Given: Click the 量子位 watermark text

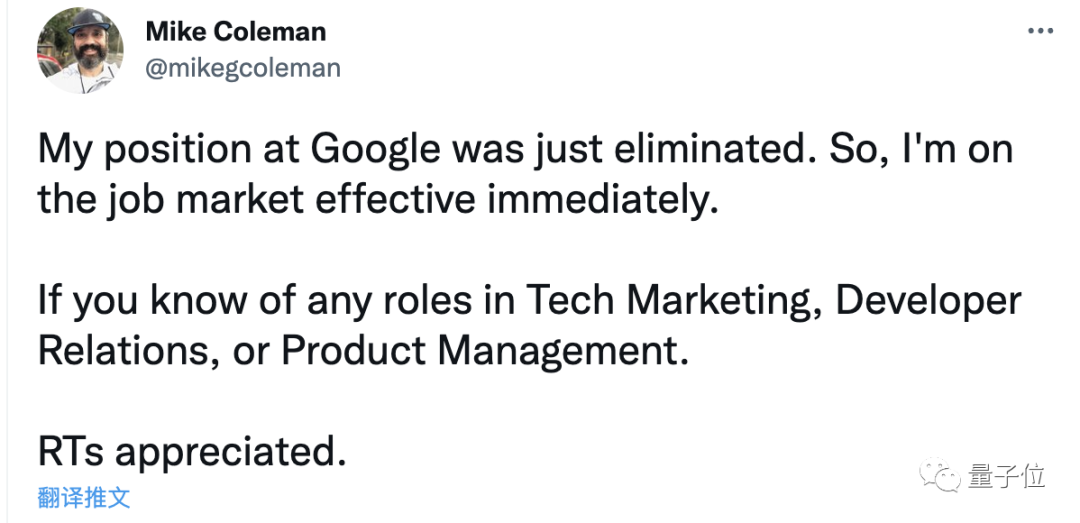Looking at the screenshot, I should [x=1006, y=476].
